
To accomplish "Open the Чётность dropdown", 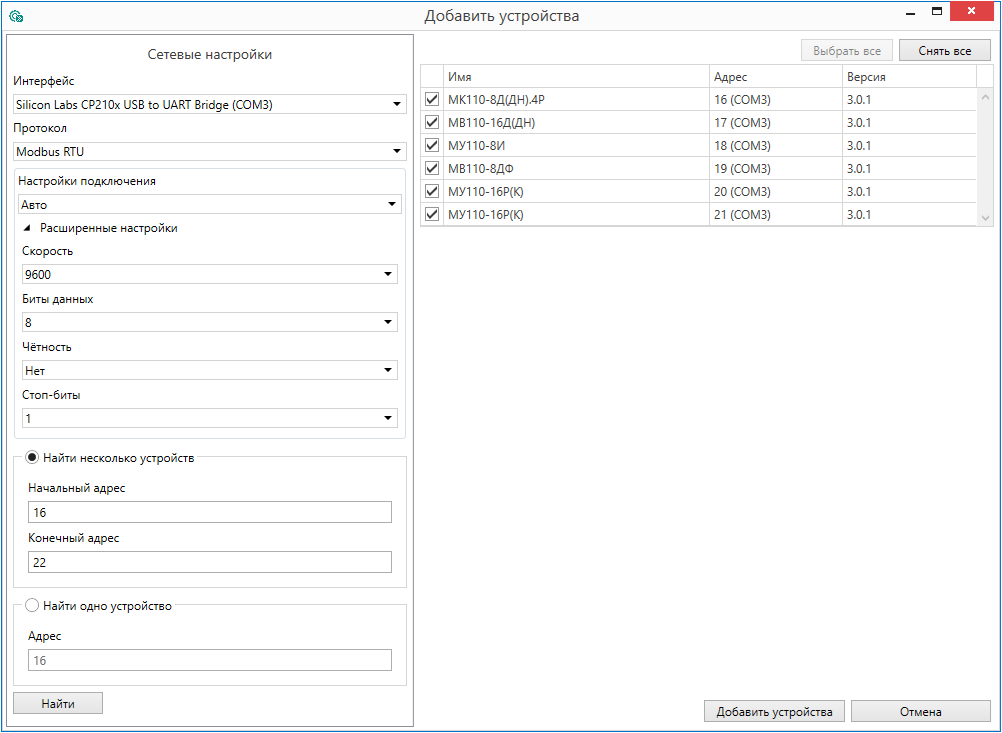I will point(210,371).
